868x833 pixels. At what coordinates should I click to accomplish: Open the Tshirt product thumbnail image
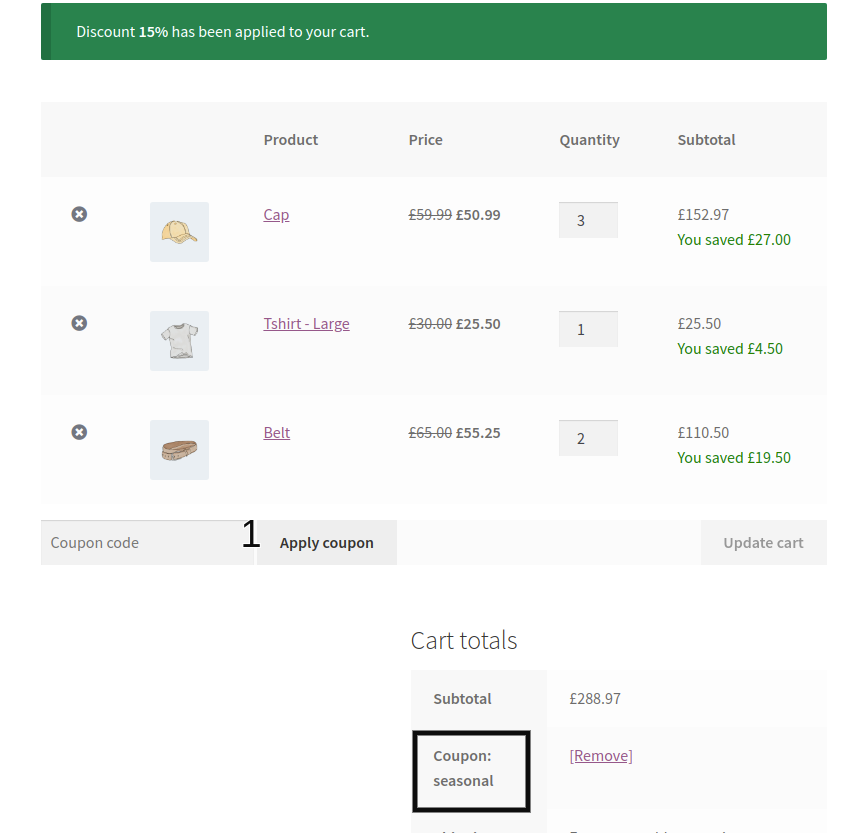[x=179, y=341]
